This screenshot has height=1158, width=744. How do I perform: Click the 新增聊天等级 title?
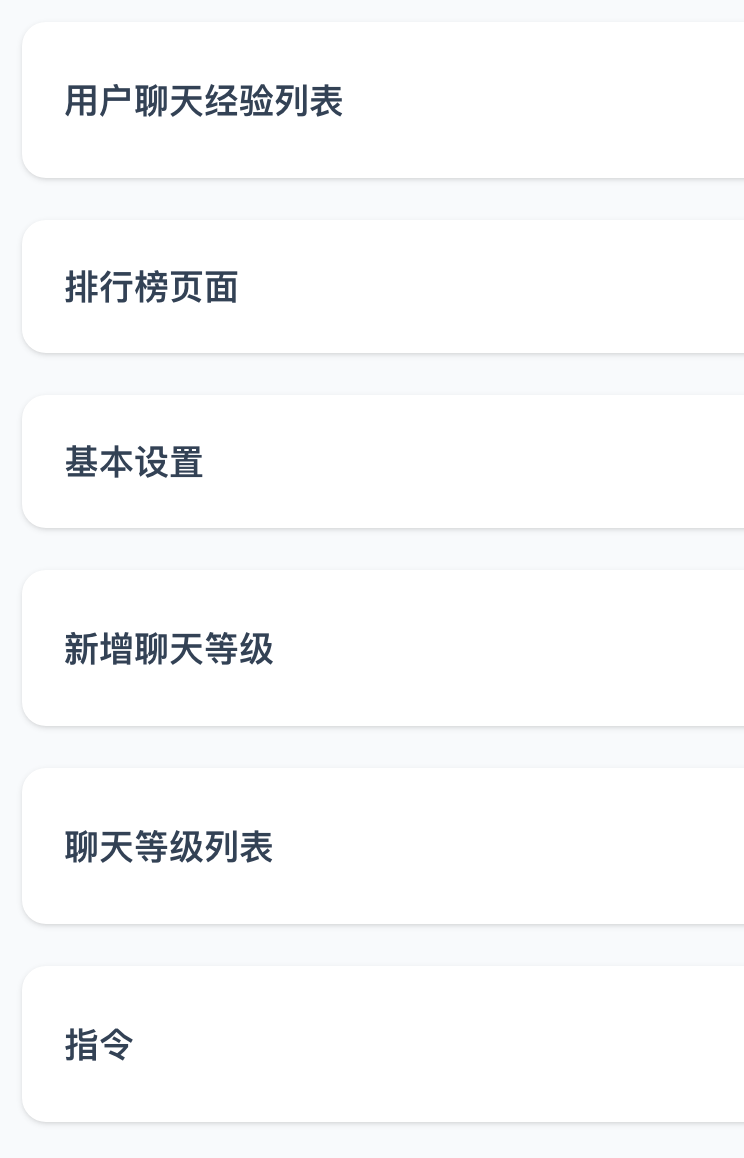point(169,649)
